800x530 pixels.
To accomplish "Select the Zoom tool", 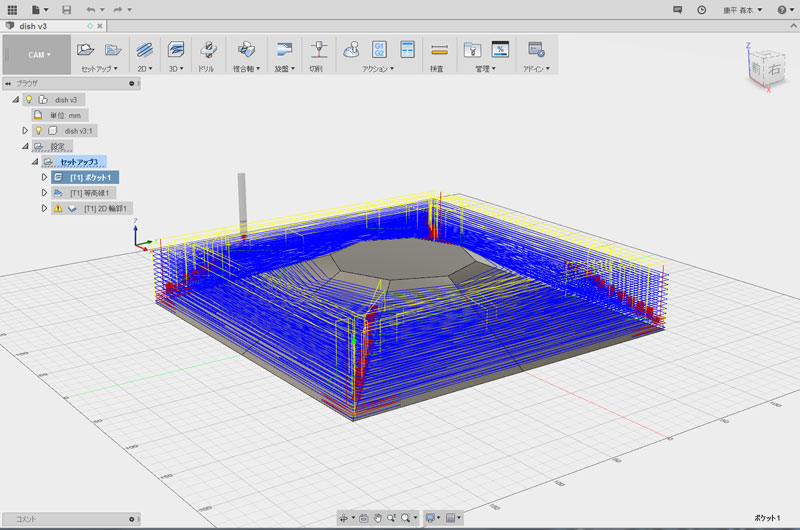I will (x=391, y=518).
